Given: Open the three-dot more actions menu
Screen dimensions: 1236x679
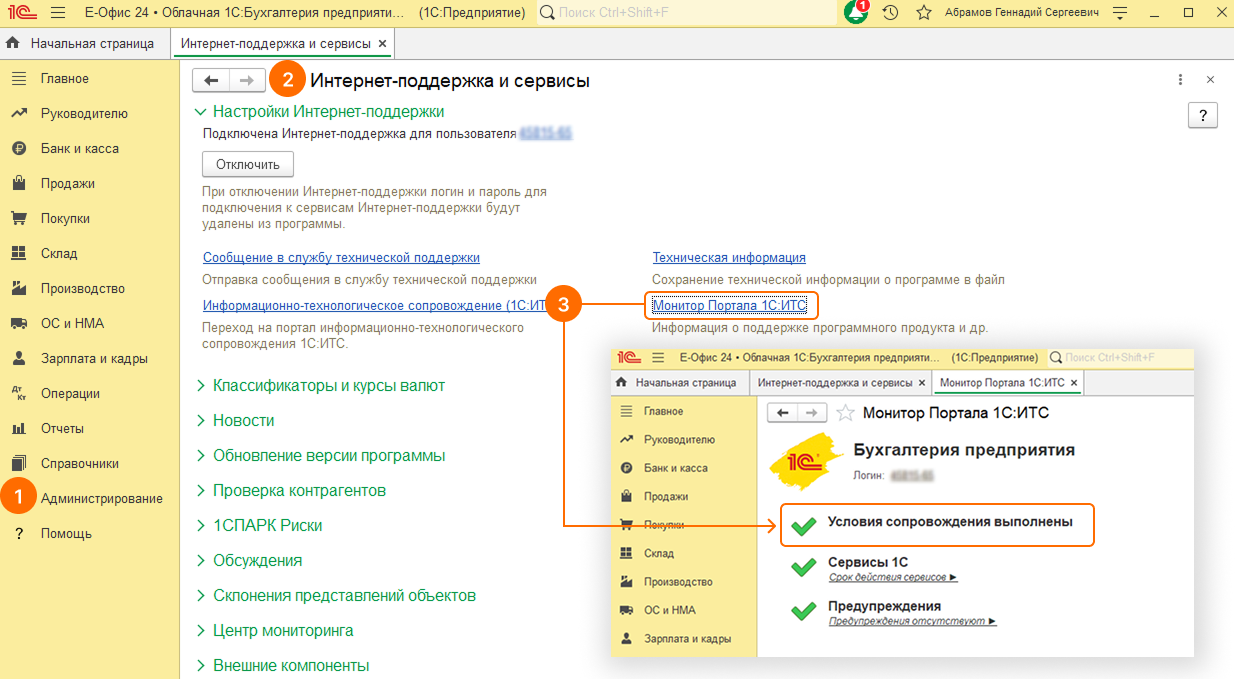Looking at the screenshot, I should pyautogui.click(x=1181, y=80).
